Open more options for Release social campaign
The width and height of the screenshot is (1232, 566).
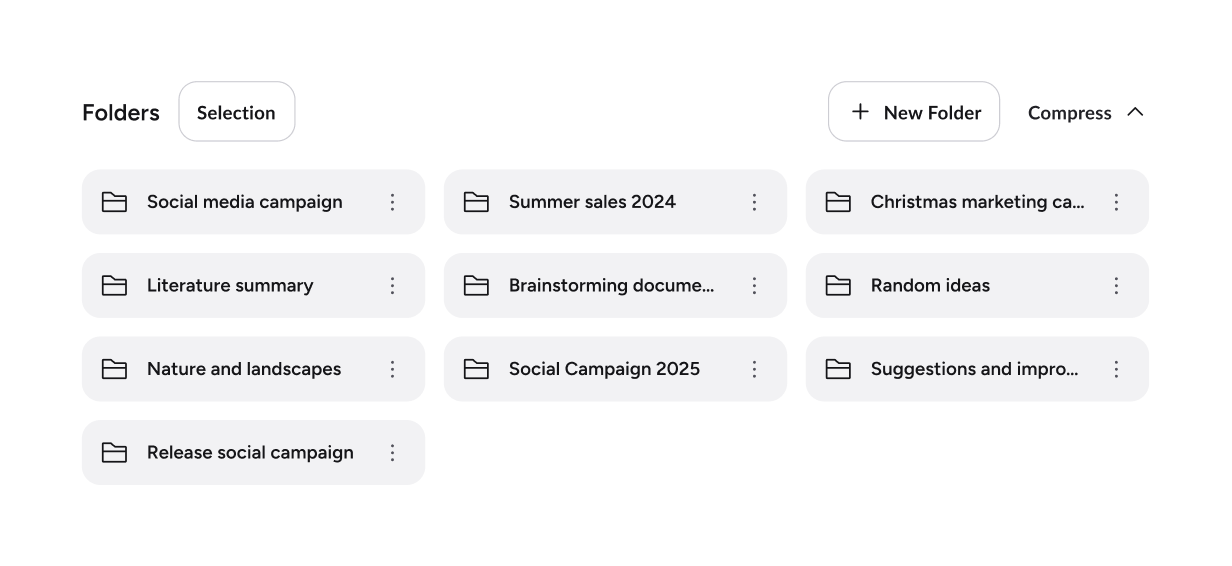click(x=392, y=453)
